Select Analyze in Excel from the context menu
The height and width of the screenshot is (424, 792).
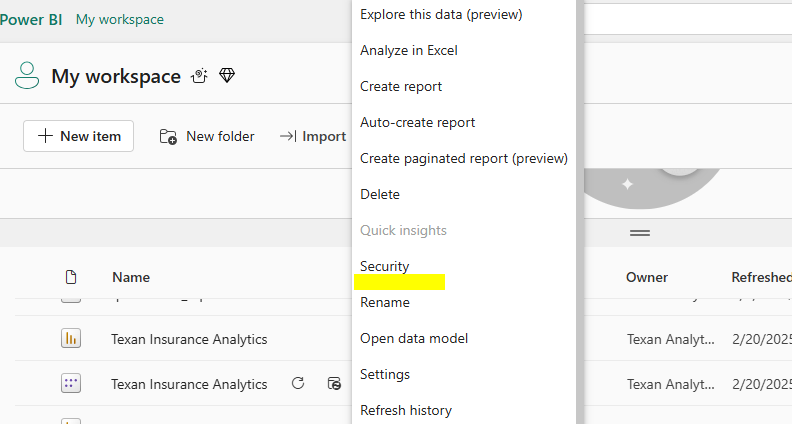(408, 50)
